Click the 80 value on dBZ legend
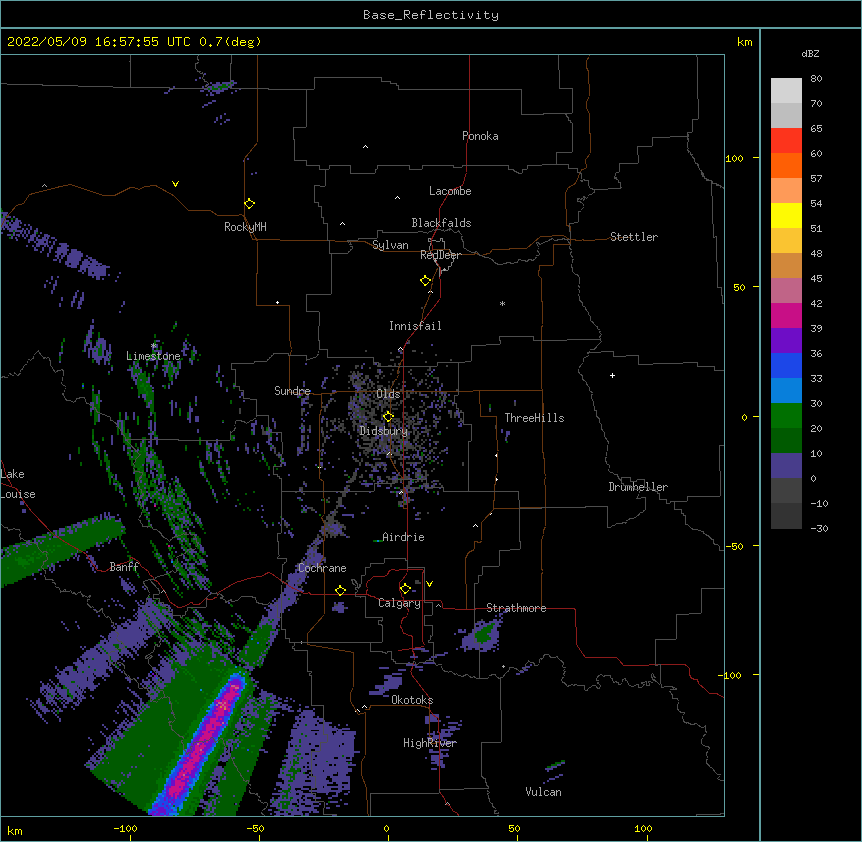 coord(816,79)
